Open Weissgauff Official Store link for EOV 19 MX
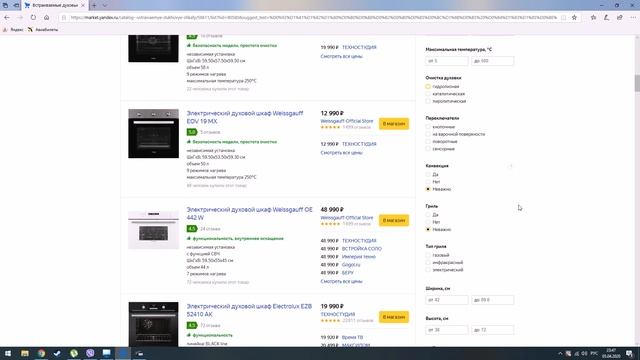640x360 pixels. (x=347, y=121)
